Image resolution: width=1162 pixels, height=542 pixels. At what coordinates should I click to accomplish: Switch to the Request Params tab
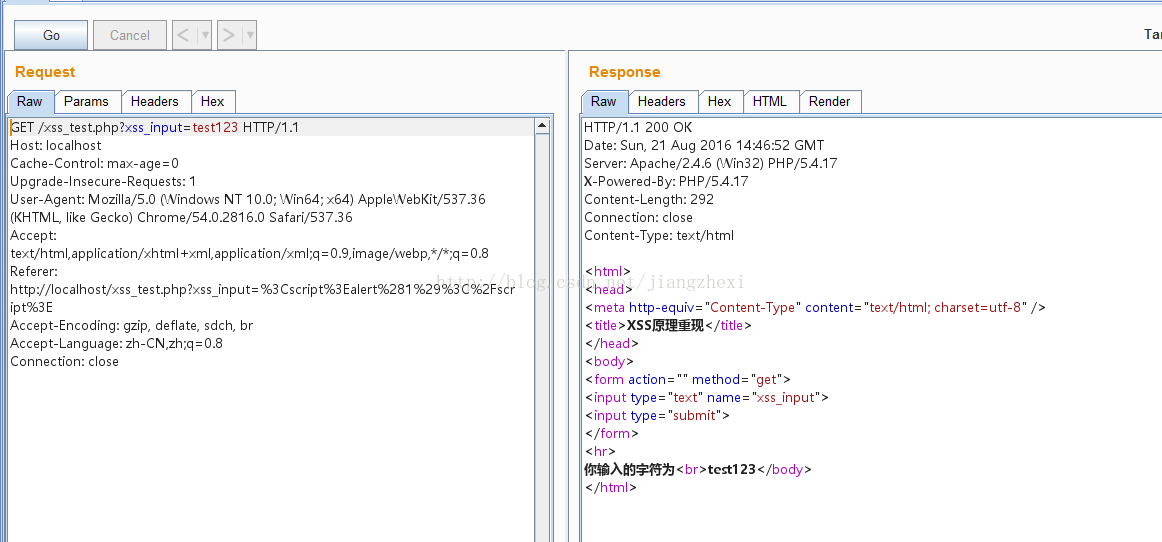coord(86,102)
